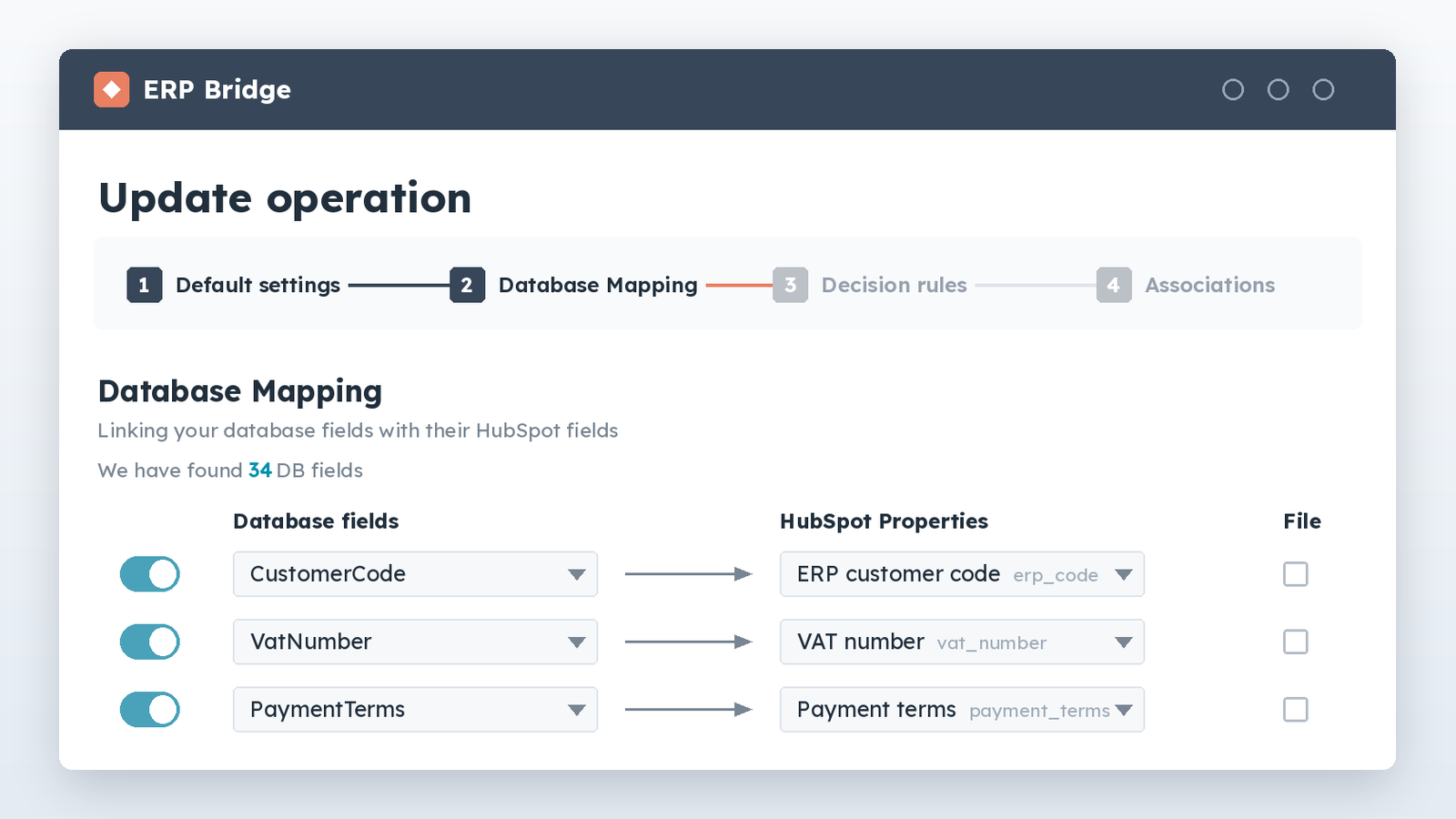Viewport: 1456px width, 819px height.
Task: Switch to the Associations step
Action: click(x=1209, y=285)
